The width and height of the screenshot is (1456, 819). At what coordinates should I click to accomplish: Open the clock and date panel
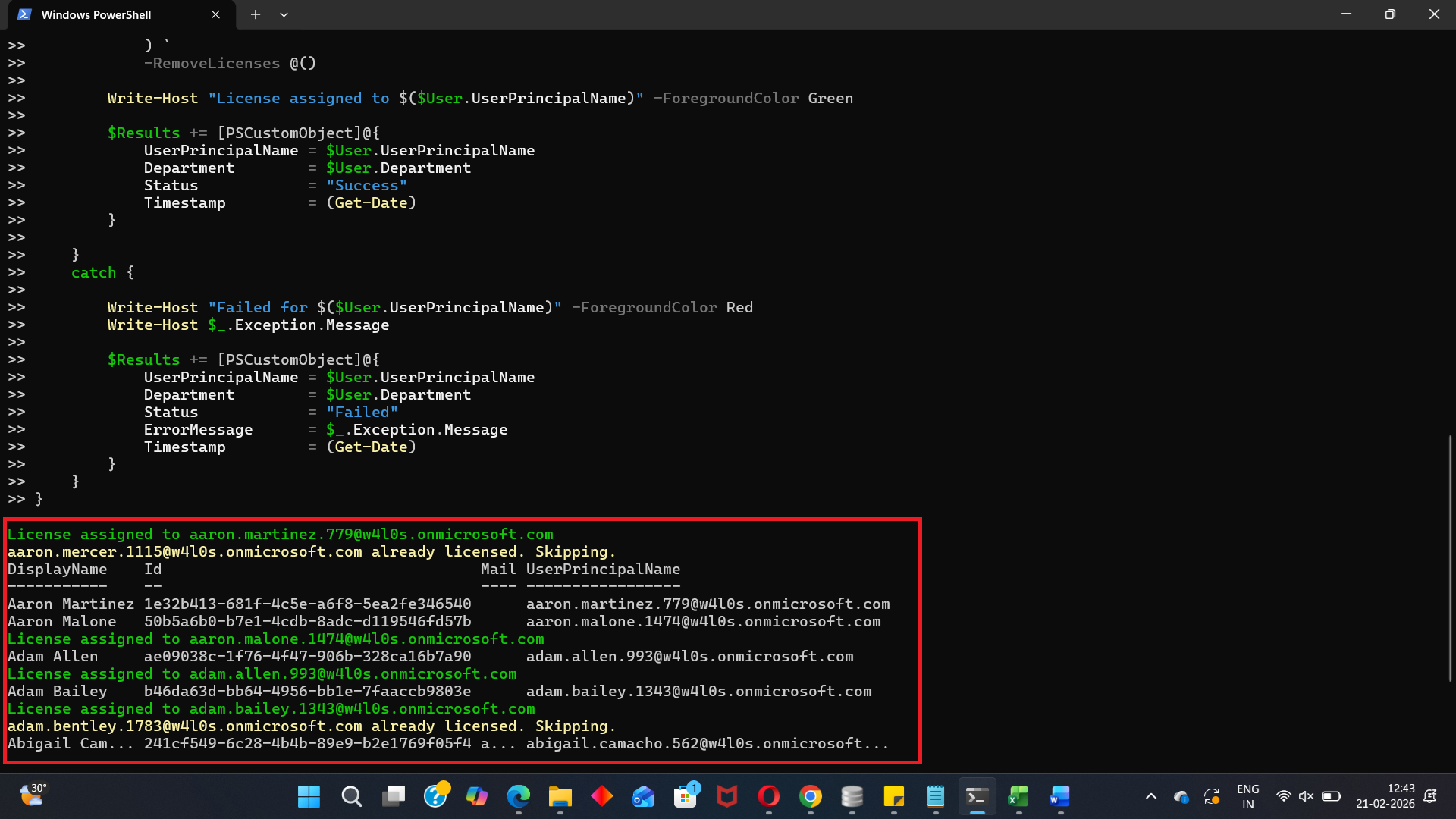1385,796
